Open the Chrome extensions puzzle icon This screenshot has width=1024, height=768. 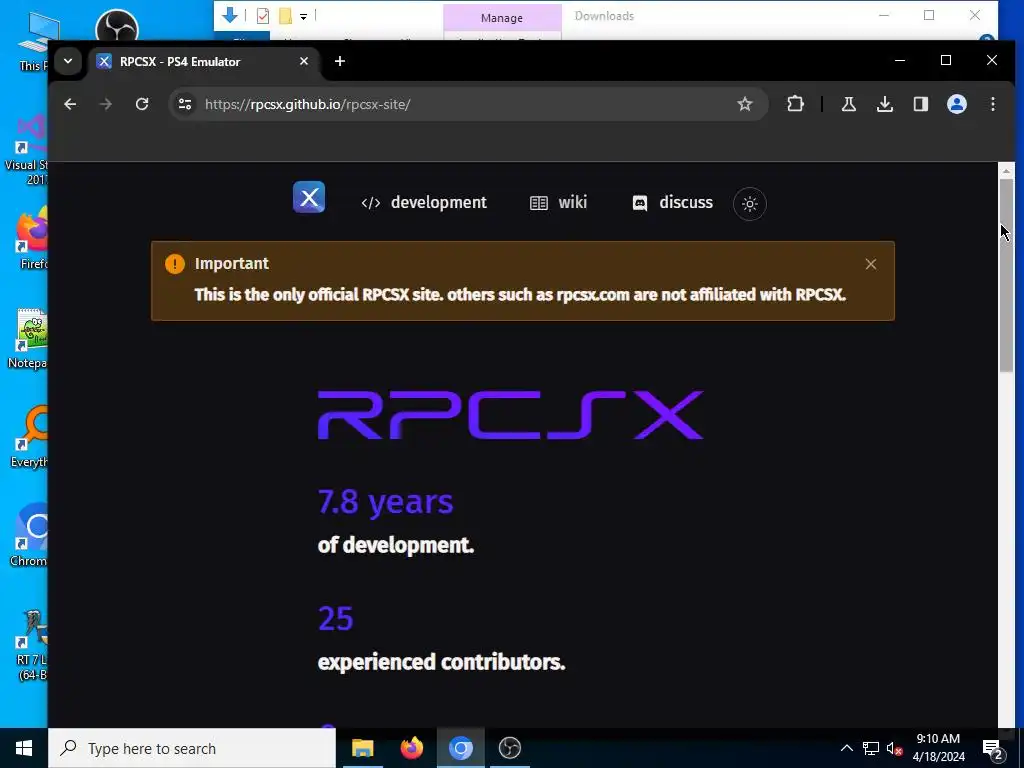click(795, 104)
